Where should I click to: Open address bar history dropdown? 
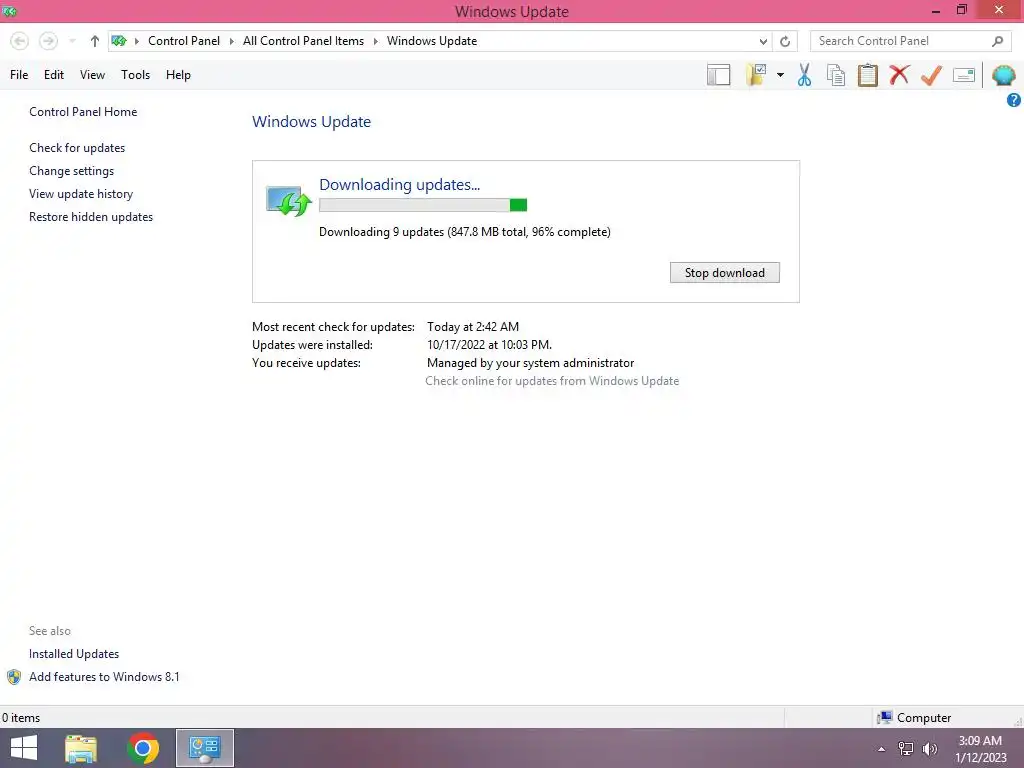[x=763, y=41]
